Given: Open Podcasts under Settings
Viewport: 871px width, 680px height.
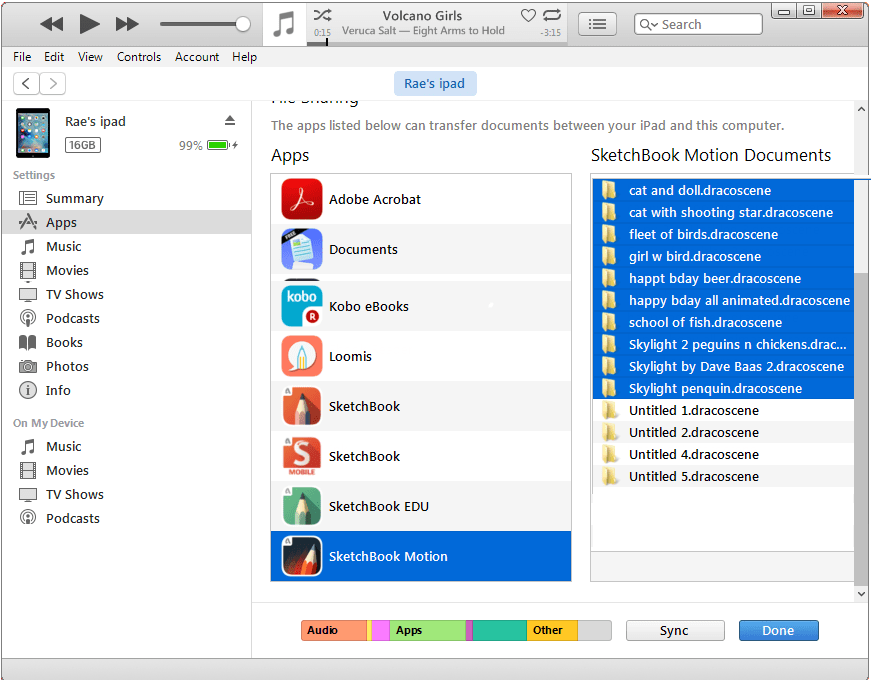Looking at the screenshot, I should tap(127, 318).
